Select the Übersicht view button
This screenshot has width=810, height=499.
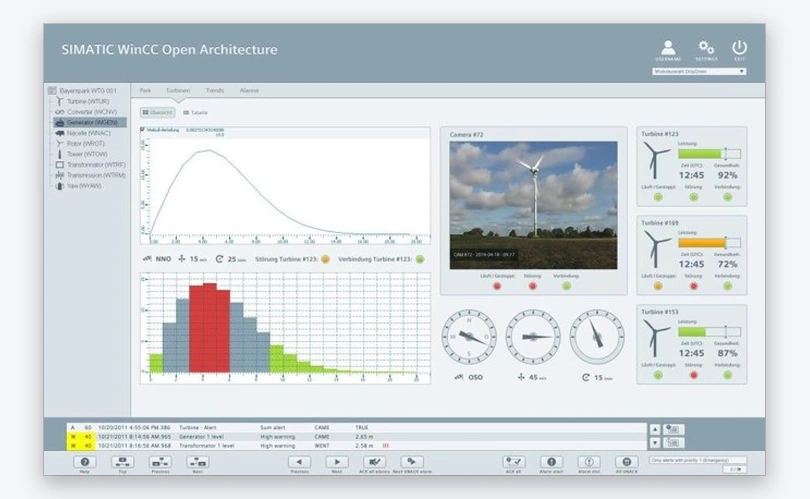tap(158, 112)
